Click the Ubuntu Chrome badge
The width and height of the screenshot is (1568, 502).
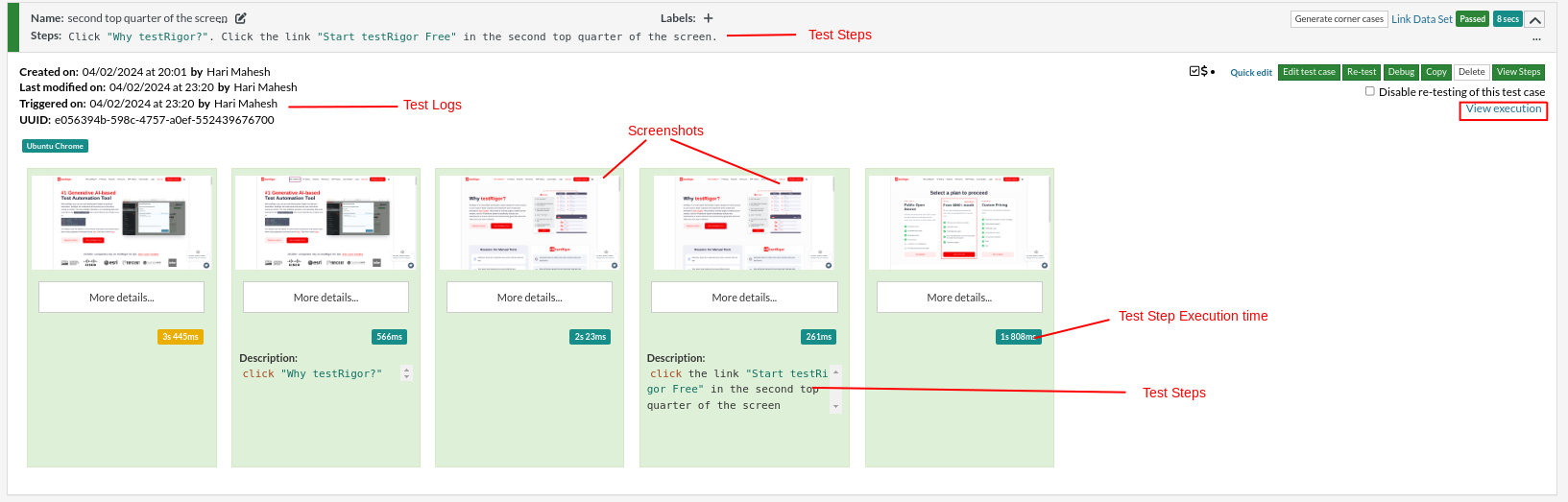[x=55, y=146]
